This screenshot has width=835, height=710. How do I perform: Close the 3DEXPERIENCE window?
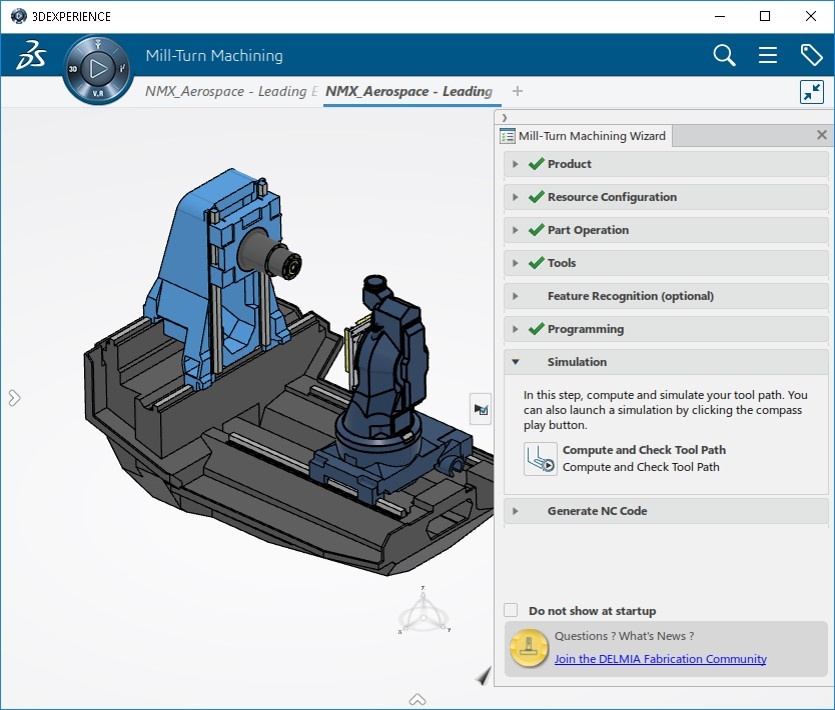[x=811, y=17]
